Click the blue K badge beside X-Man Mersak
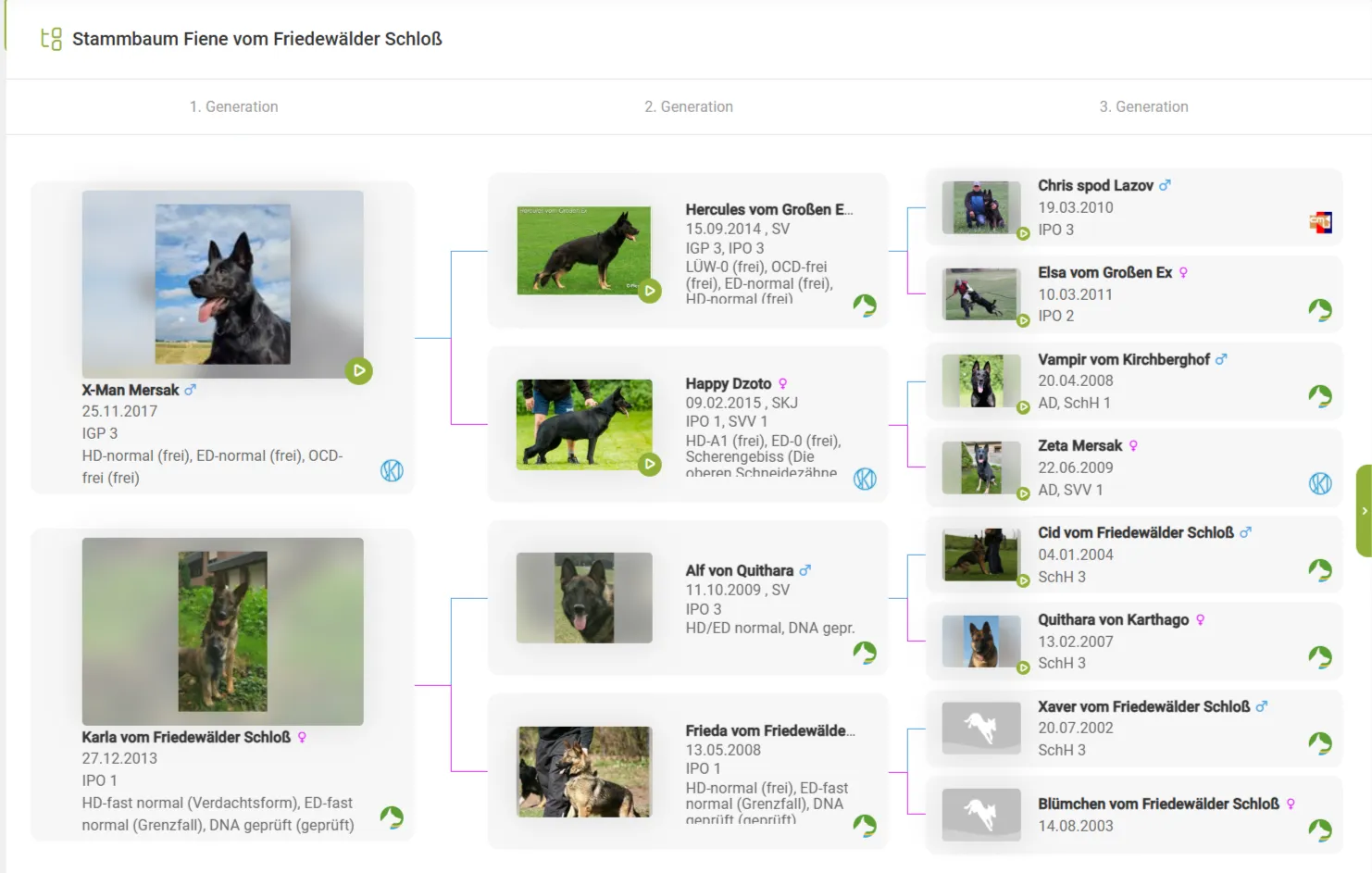This screenshot has width=1372, height=873. 392,470
